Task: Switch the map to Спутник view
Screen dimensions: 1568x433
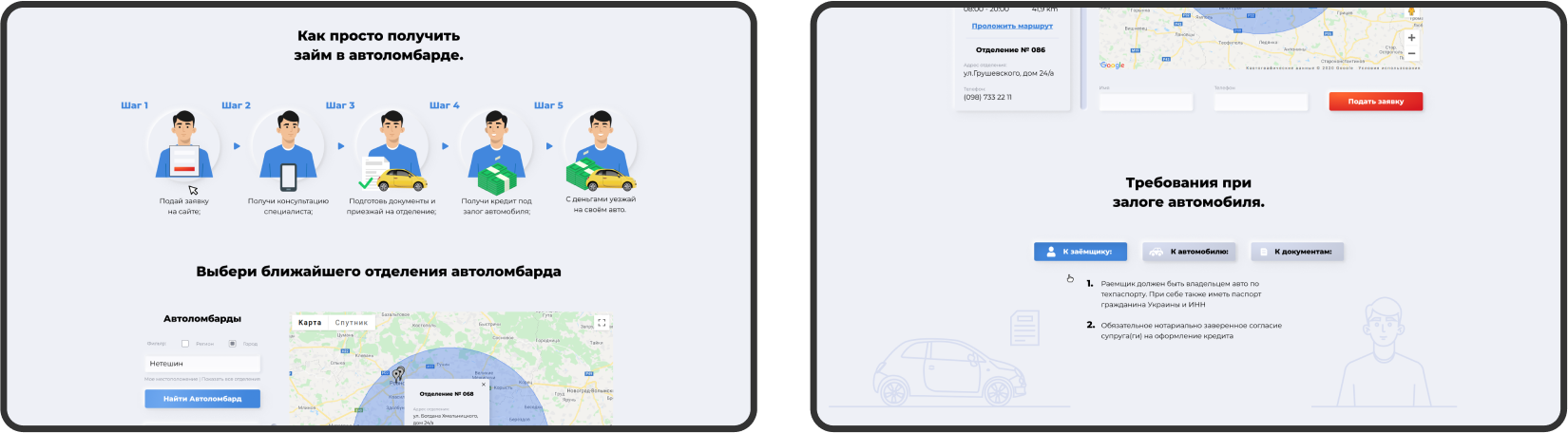Action: 351,323
